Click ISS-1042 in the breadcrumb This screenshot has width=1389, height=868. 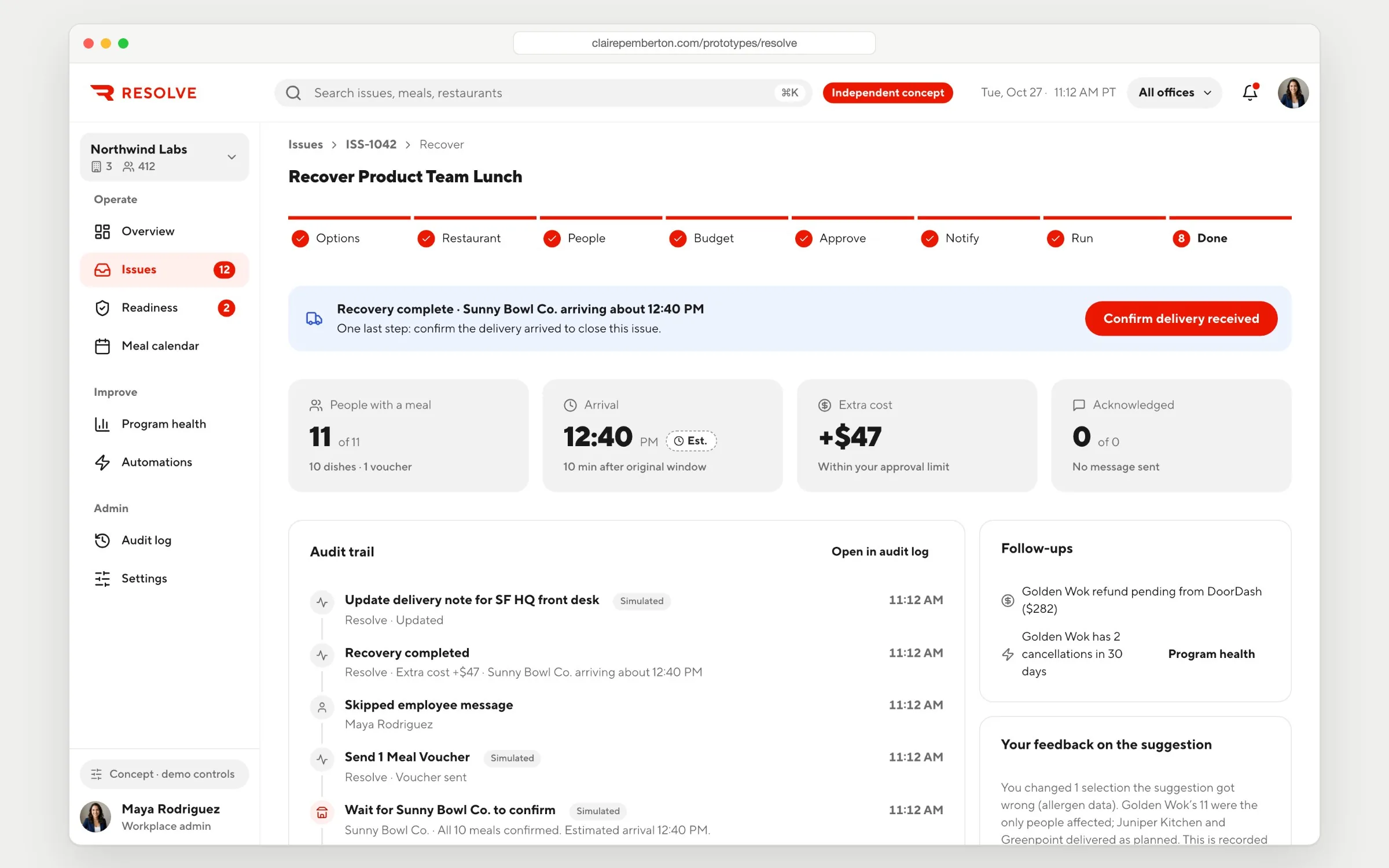point(371,144)
